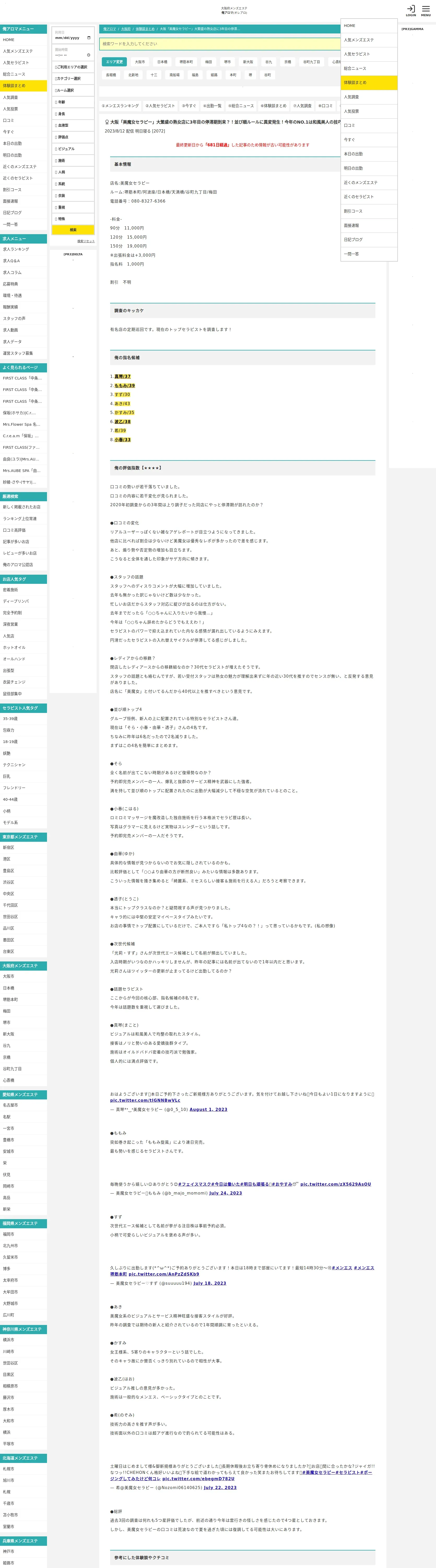This screenshot has height=1568, width=436.
Task: Click candidate link 小春/33
Action: pos(122,440)
